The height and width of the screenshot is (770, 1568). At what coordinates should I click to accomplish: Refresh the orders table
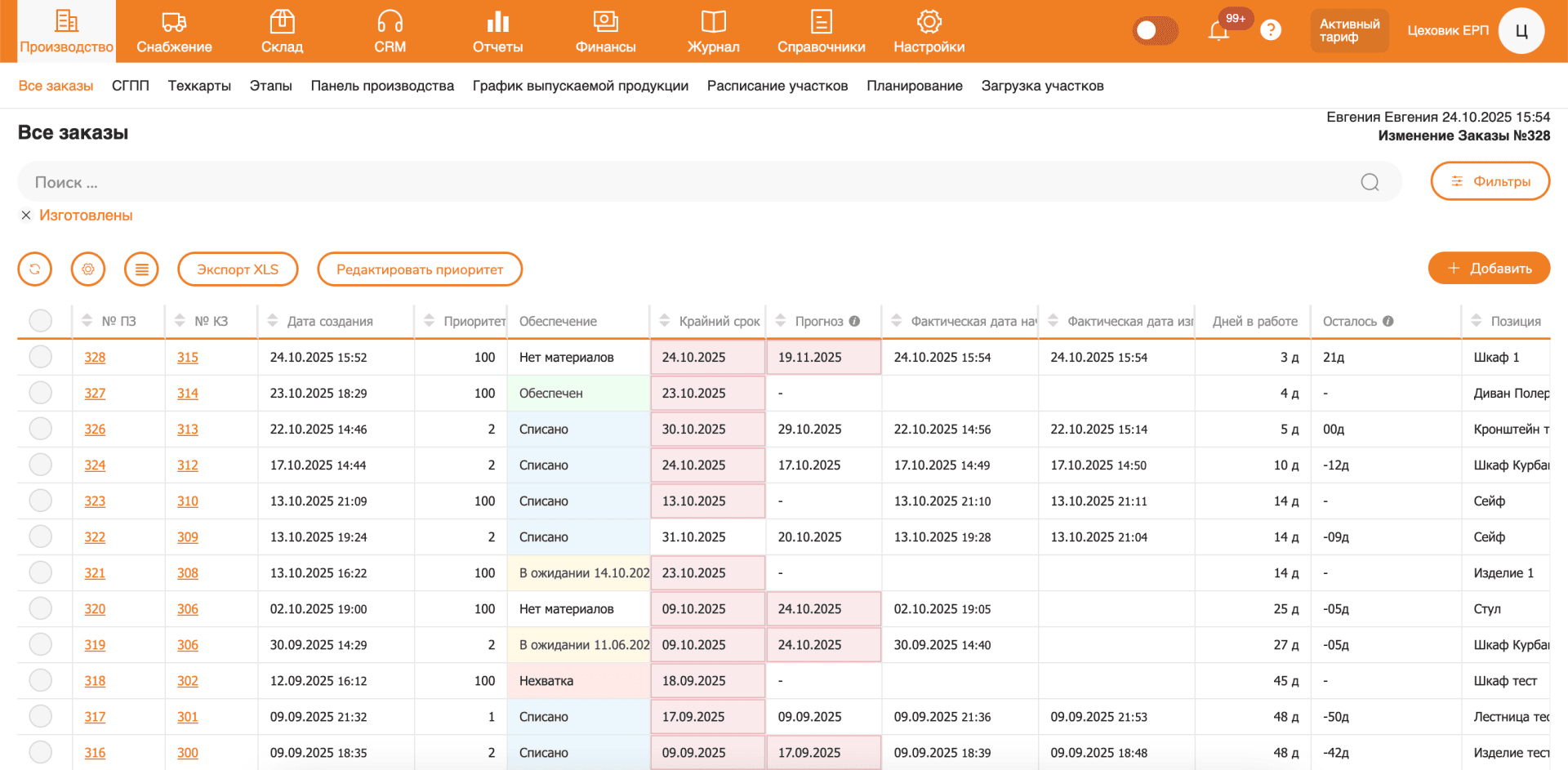tap(35, 269)
